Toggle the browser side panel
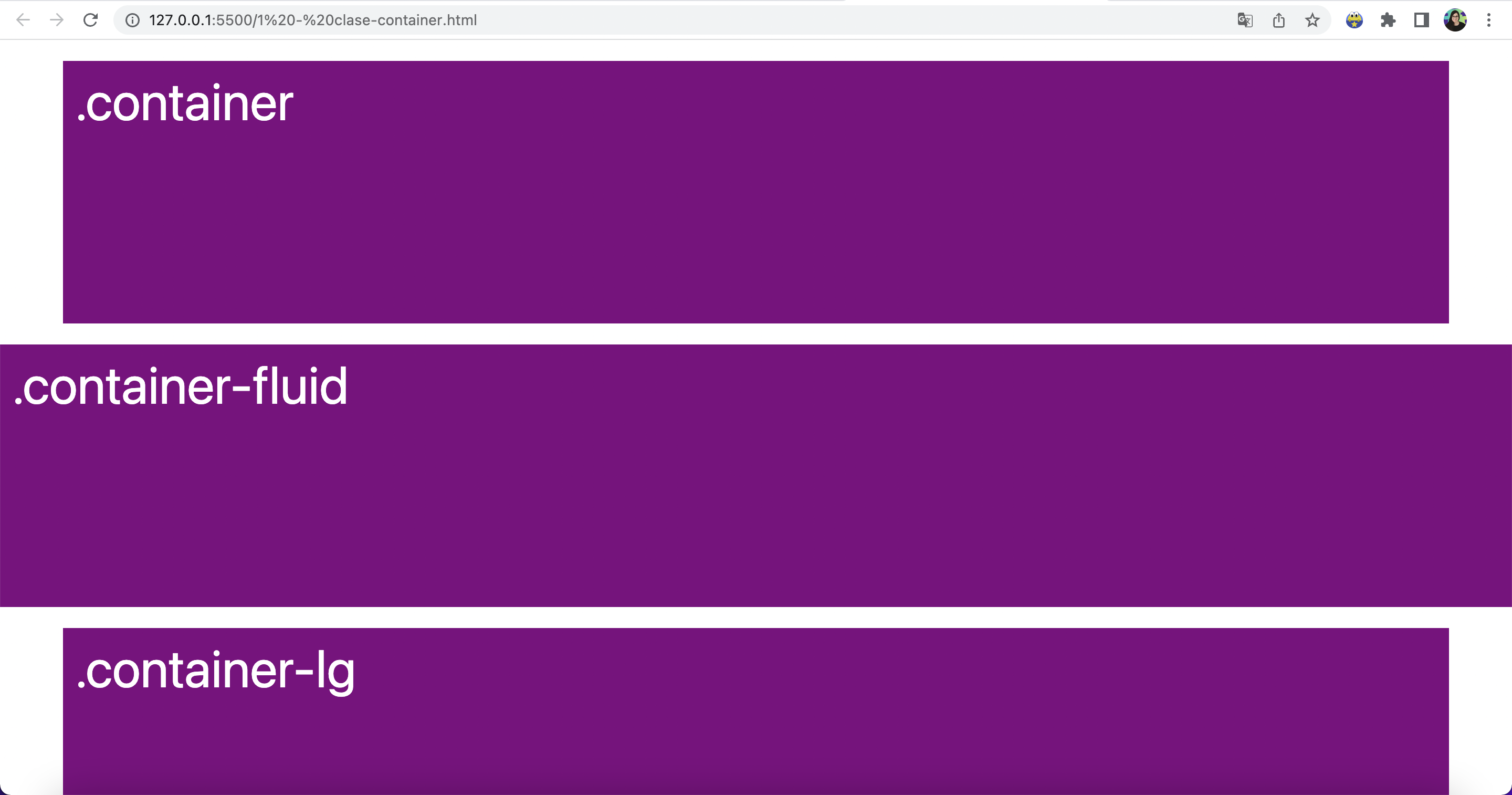1512x795 pixels. pyautogui.click(x=1422, y=20)
